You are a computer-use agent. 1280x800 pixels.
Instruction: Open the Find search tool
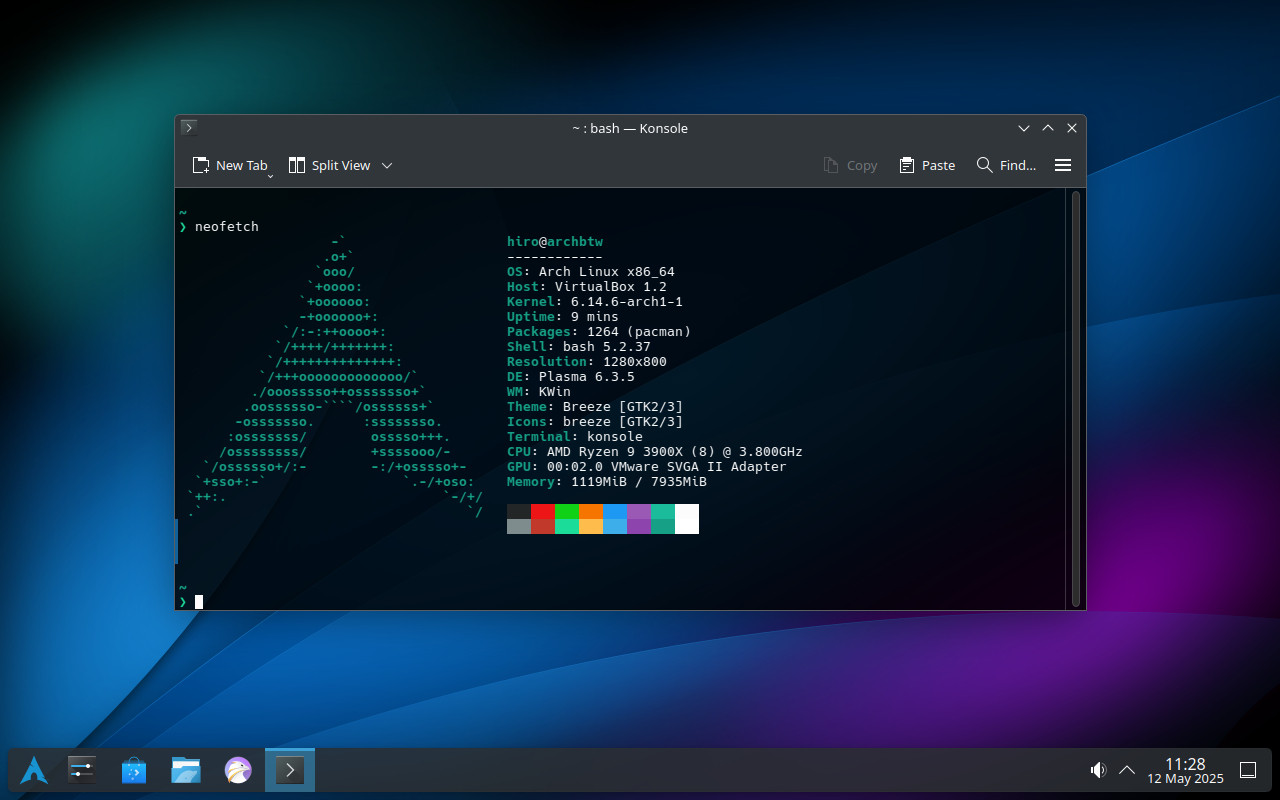coord(1006,165)
